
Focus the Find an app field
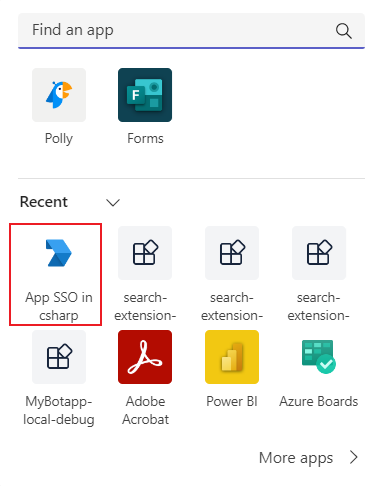pos(191,30)
